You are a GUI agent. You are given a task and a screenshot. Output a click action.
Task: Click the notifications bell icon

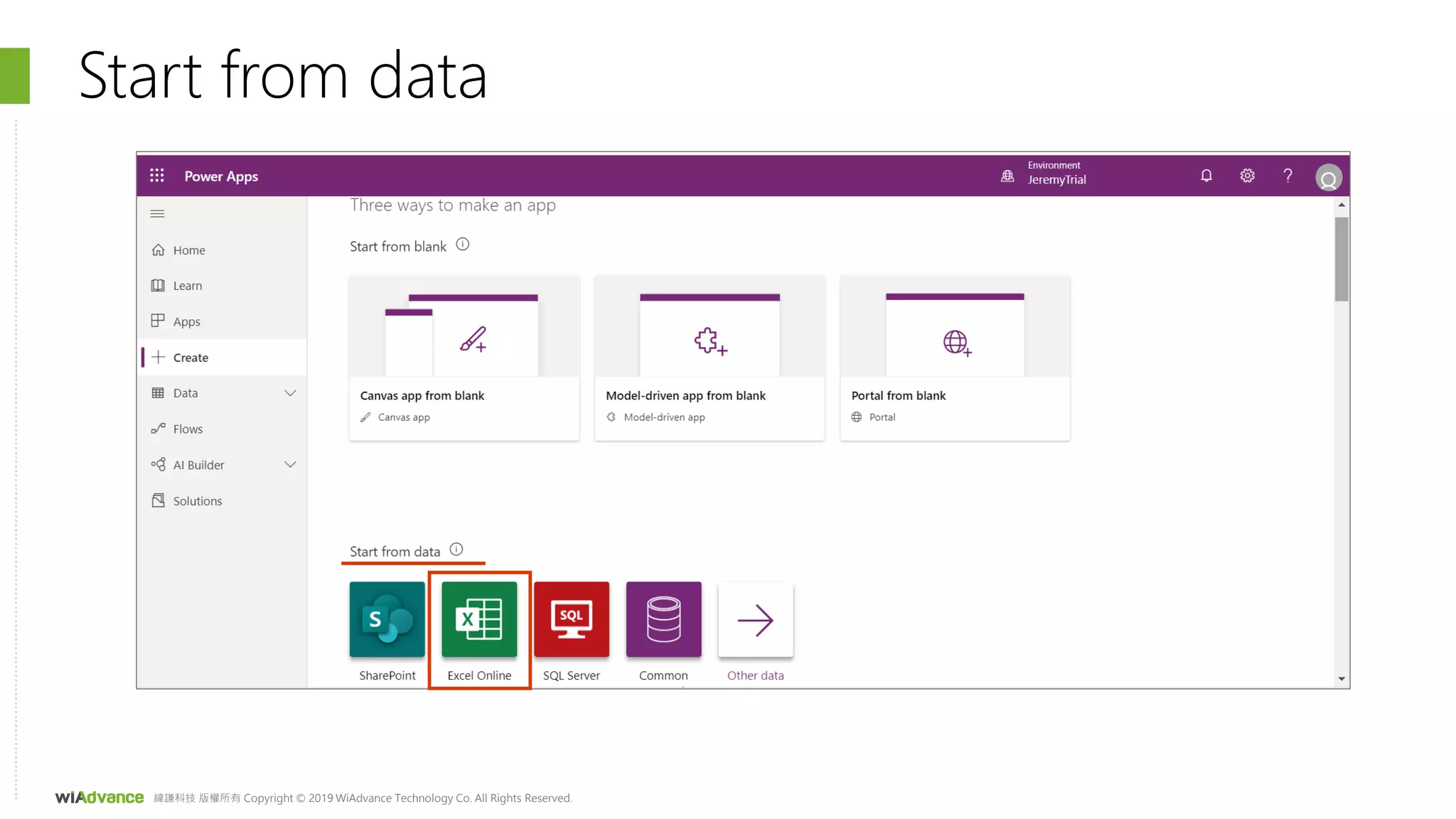click(1206, 176)
